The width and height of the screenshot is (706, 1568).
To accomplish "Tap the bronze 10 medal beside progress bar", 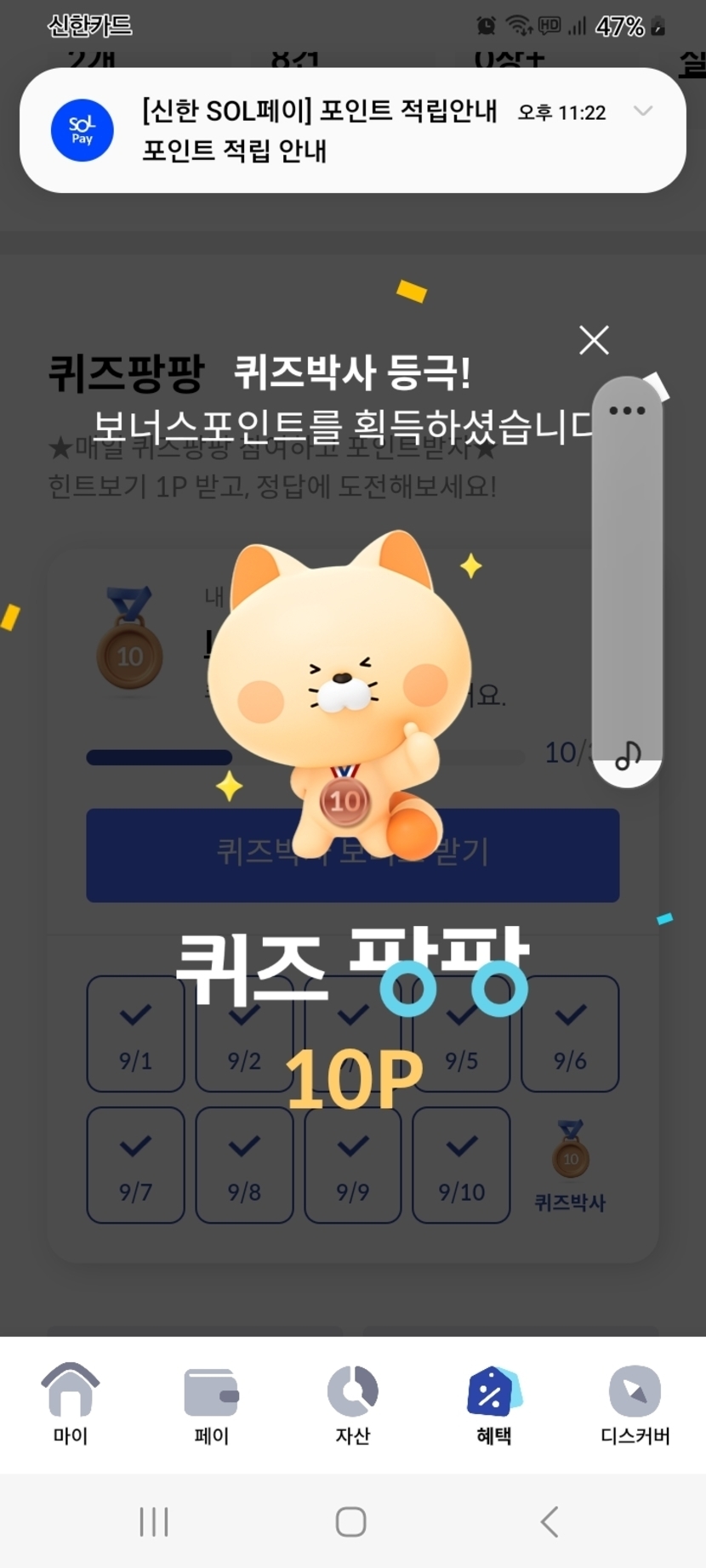I will [x=129, y=638].
